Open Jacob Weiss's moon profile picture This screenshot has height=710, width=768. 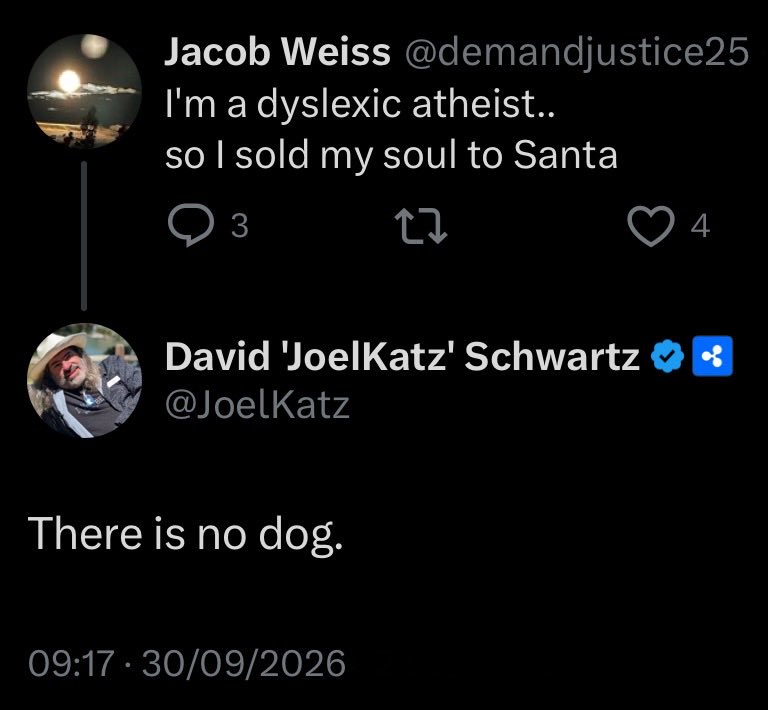coord(84,91)
